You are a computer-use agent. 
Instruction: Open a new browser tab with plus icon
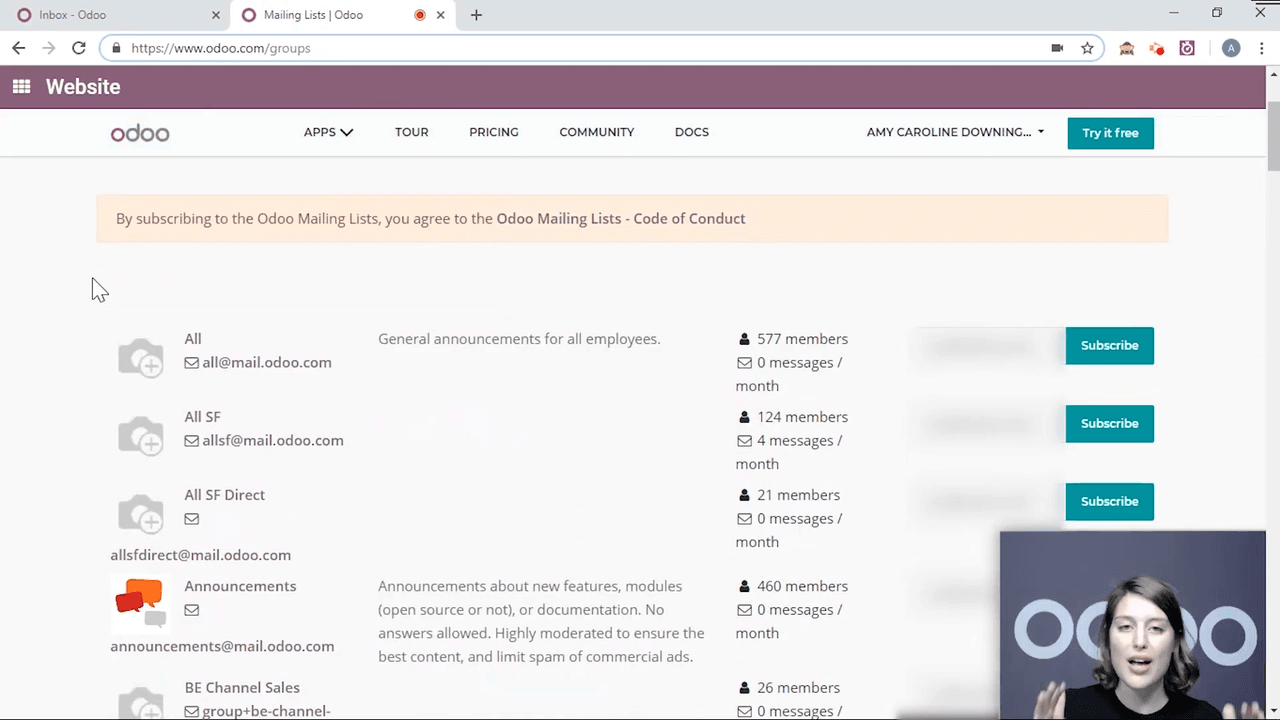pyautogui.click(x=476, y=15)
